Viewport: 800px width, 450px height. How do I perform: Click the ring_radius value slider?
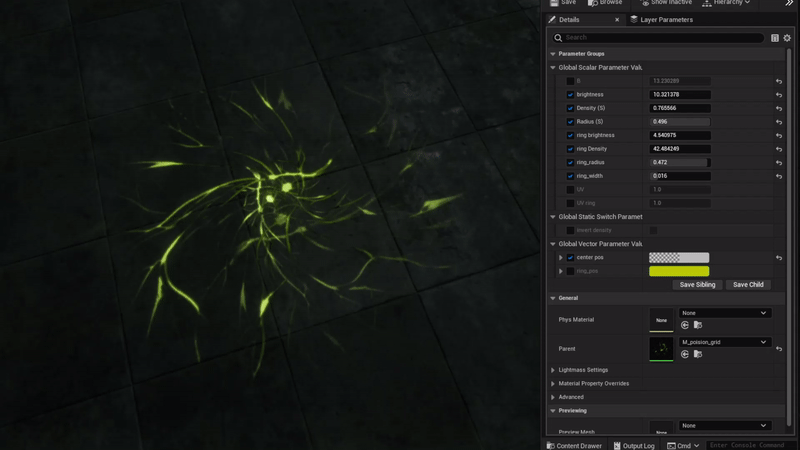pyautogui.click(x=680, y=162)
